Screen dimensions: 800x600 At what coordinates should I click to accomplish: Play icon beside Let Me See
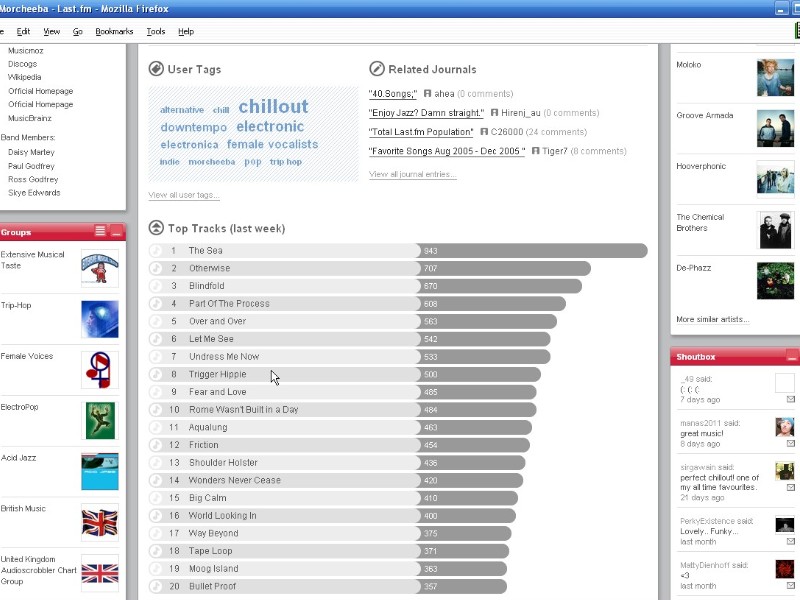click(x=156, y=339)
